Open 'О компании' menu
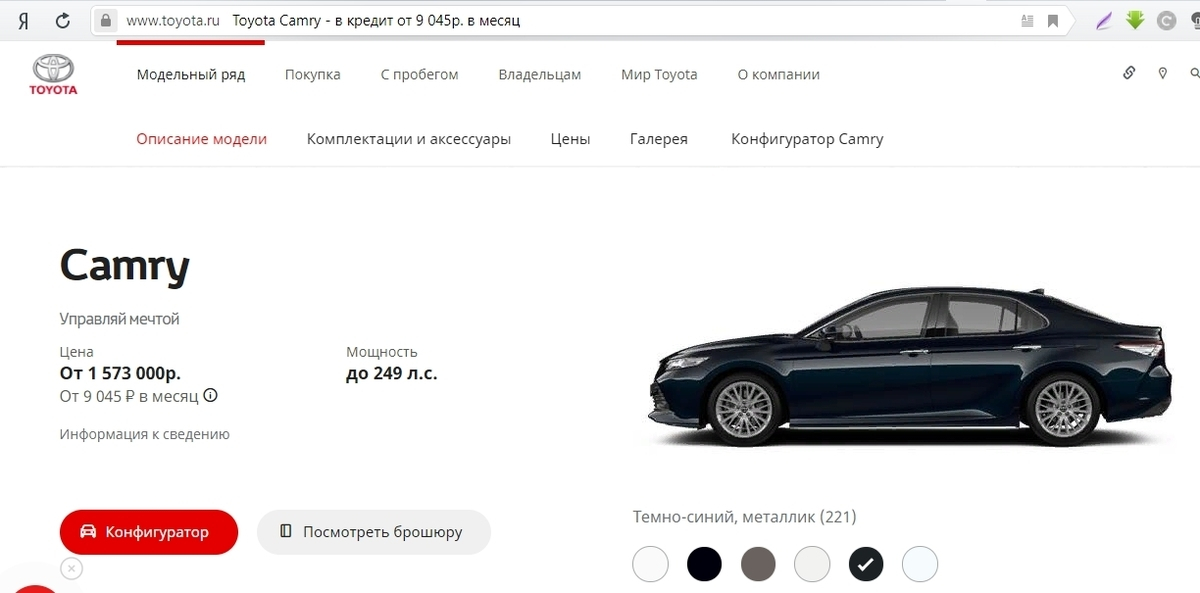The width and height of the screenshot is (1200, 593). [778, 74]
